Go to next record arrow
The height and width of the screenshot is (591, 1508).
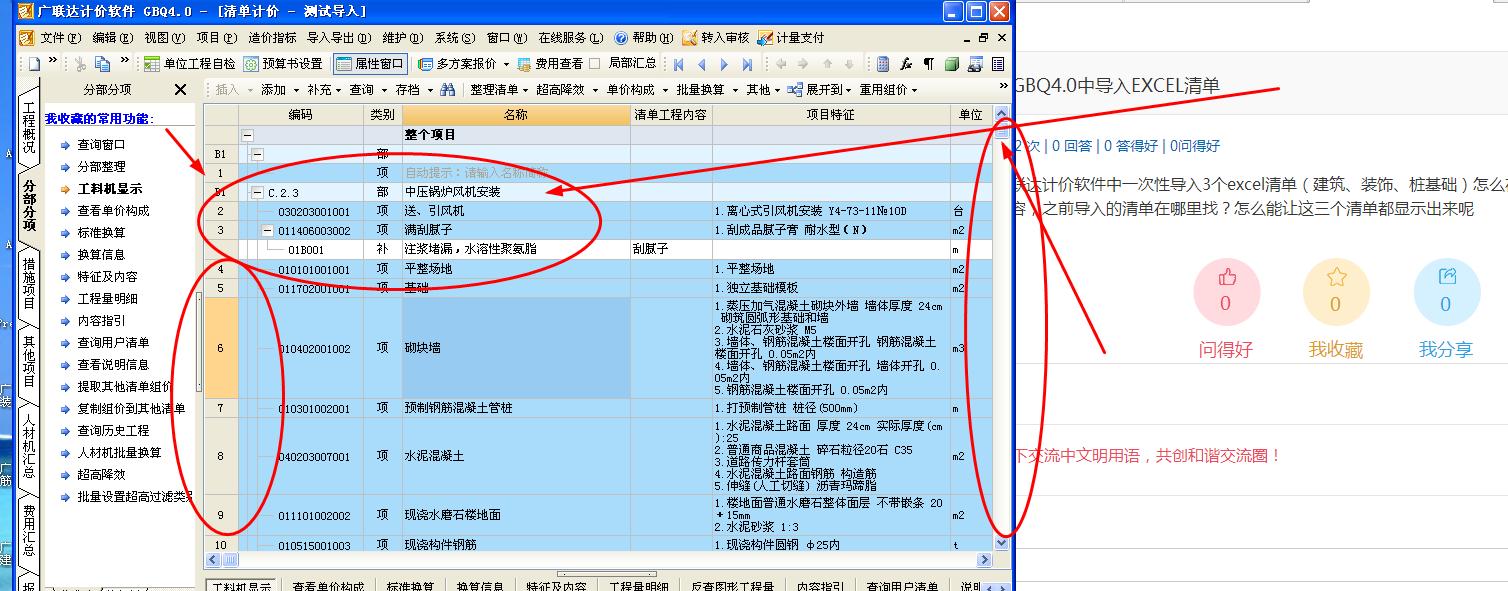724,64
